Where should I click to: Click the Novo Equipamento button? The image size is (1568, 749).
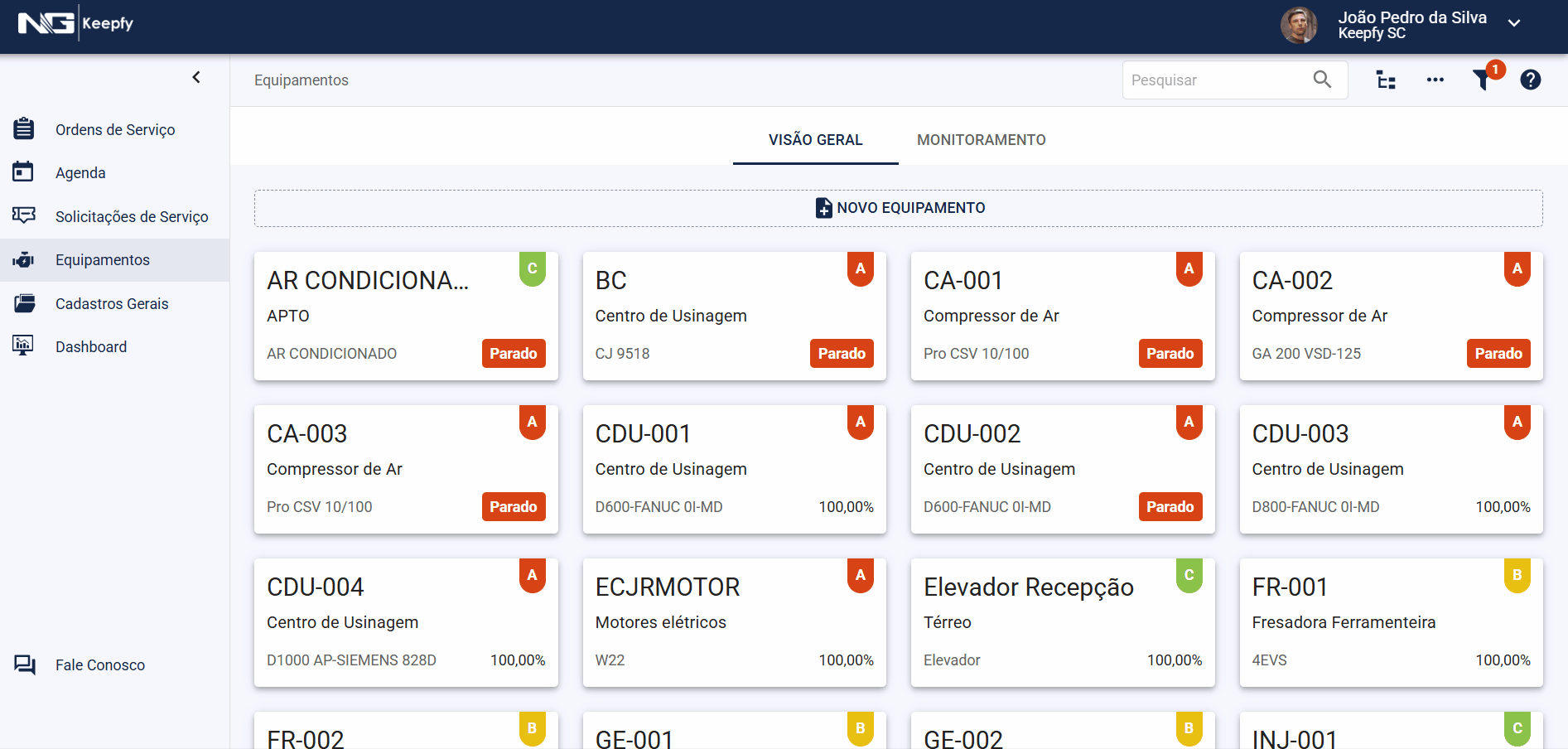point(899,208)
